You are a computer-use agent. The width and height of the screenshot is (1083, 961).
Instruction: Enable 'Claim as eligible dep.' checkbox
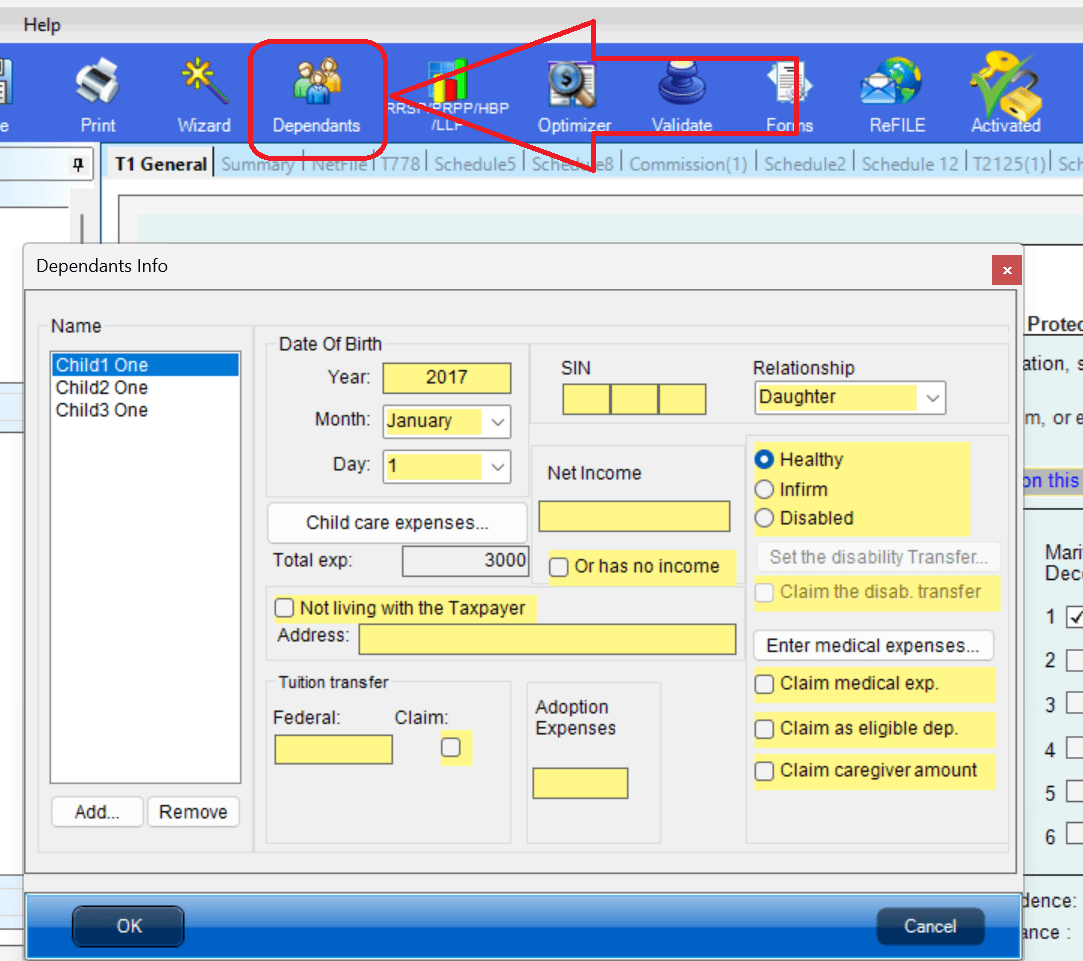tap(765, 729)
